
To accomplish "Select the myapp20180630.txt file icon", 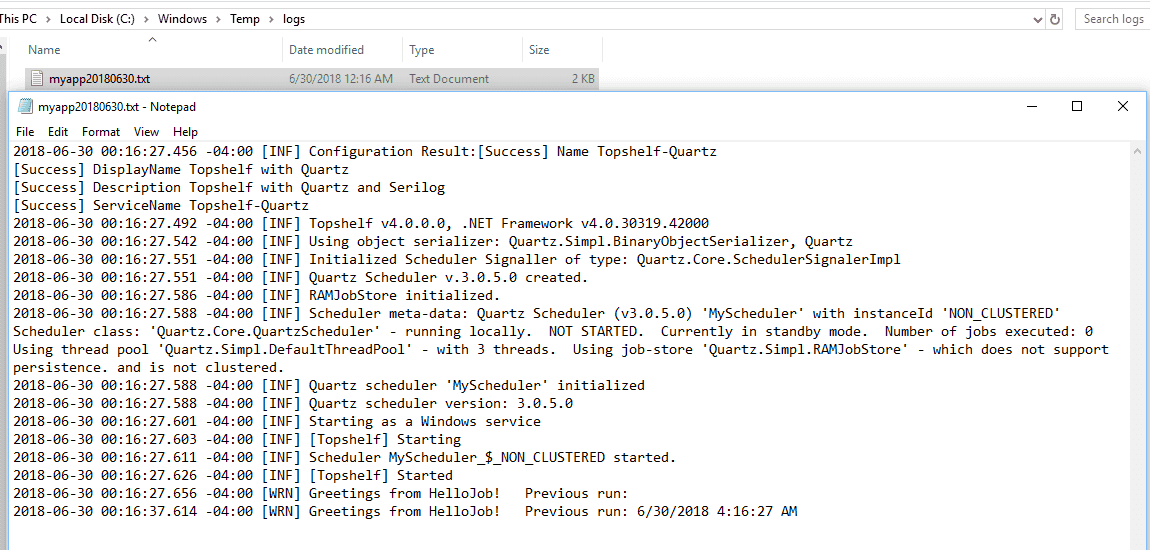I will [37, 78].
